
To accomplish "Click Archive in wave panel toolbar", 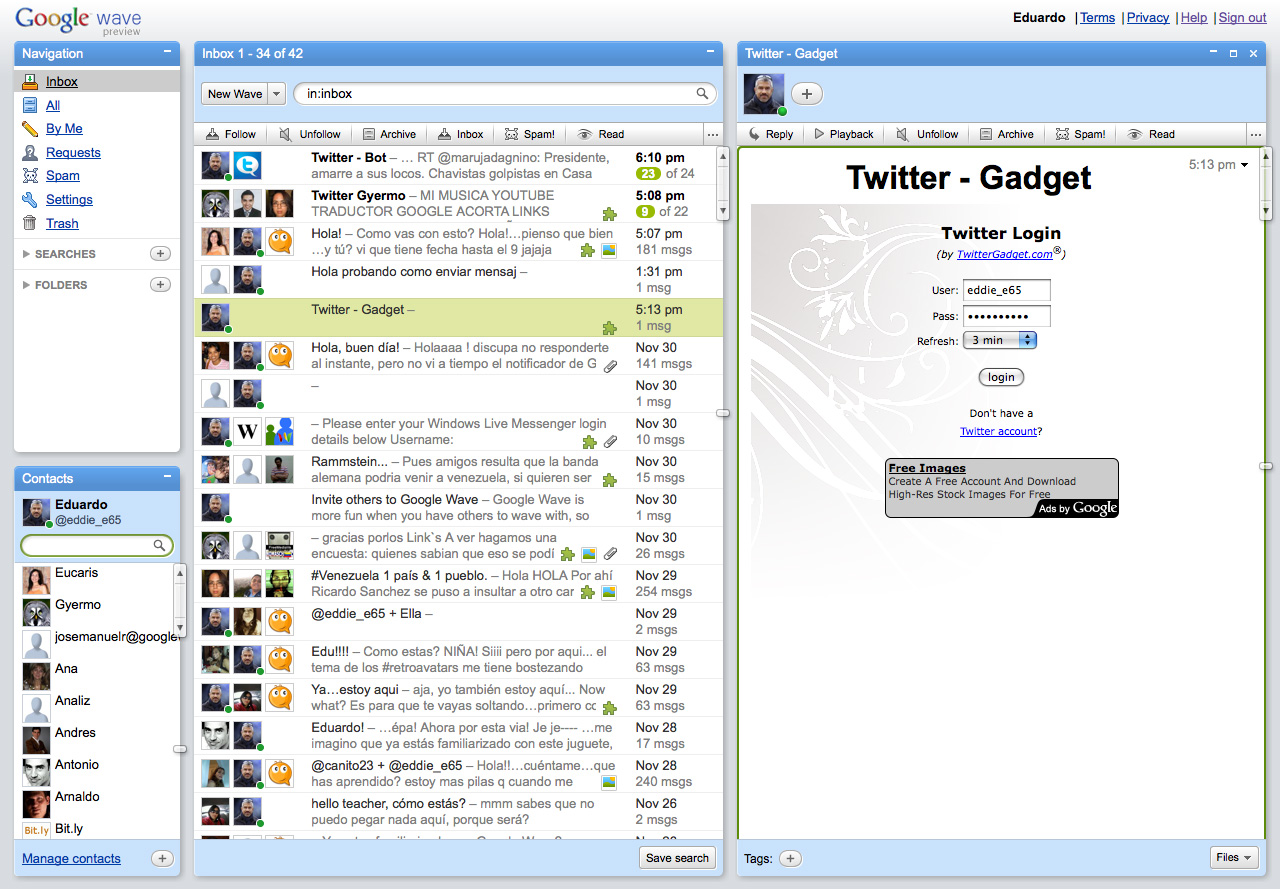I will pyautogui.click(x=1006, y=134).
